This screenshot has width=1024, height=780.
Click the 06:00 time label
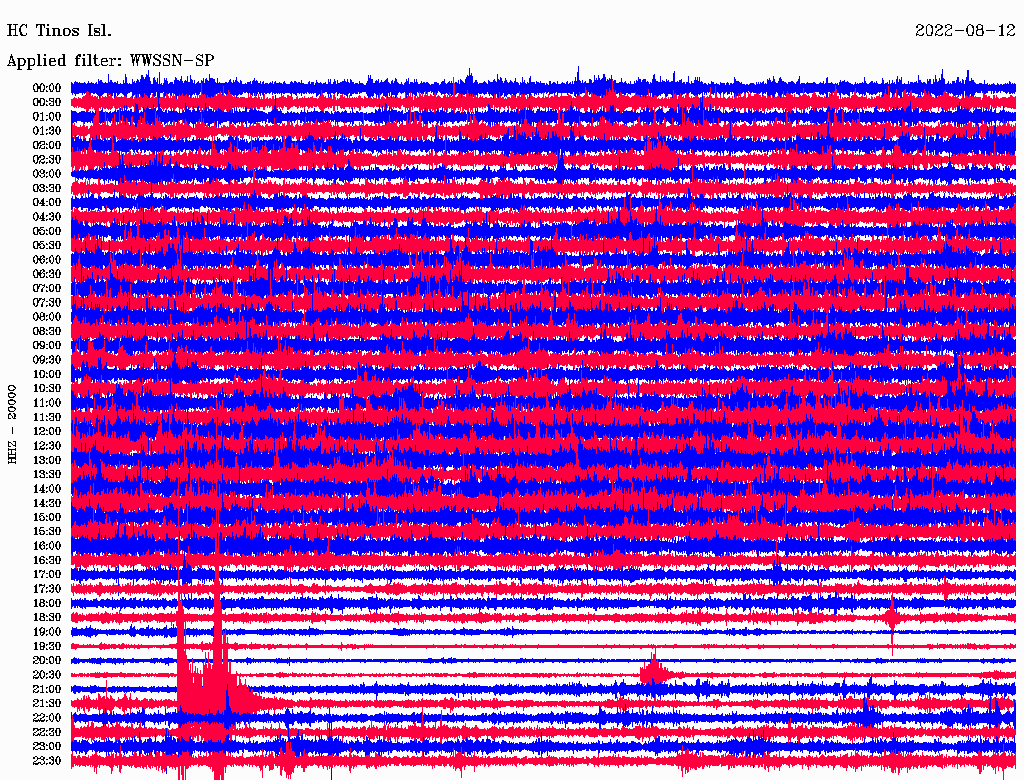pos(47,260)
